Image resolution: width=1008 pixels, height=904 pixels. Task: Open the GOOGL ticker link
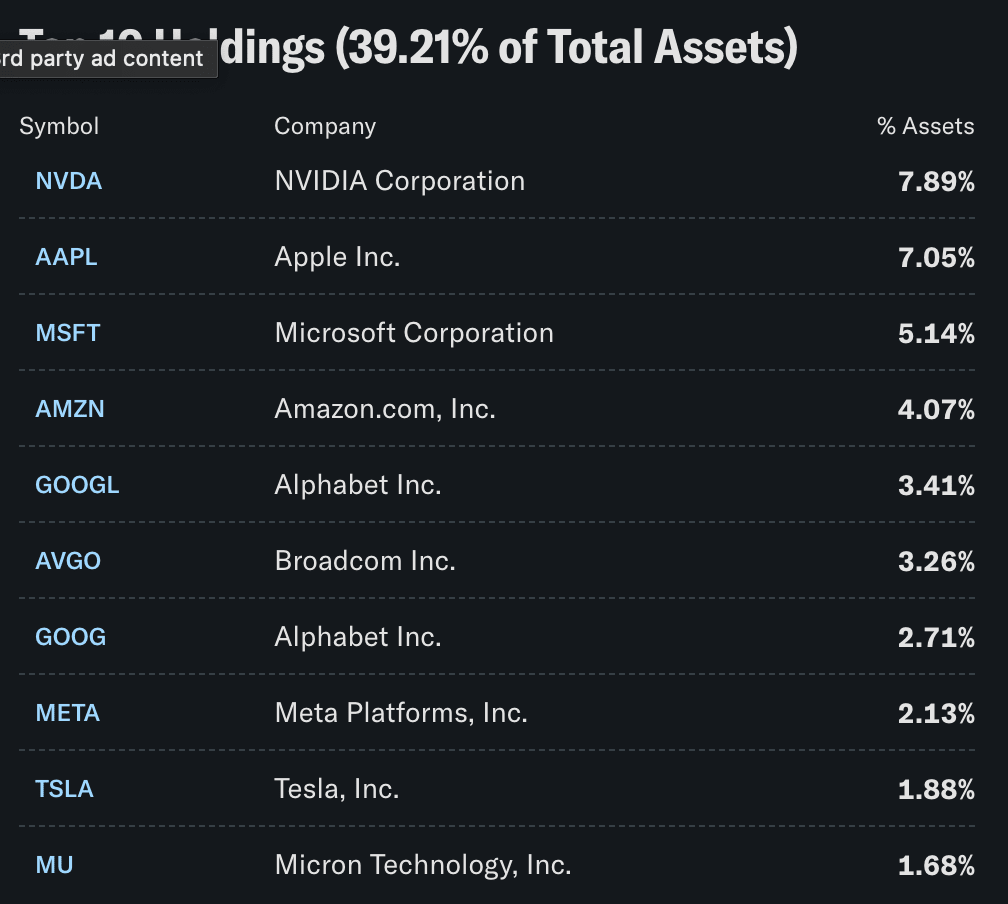77,485
